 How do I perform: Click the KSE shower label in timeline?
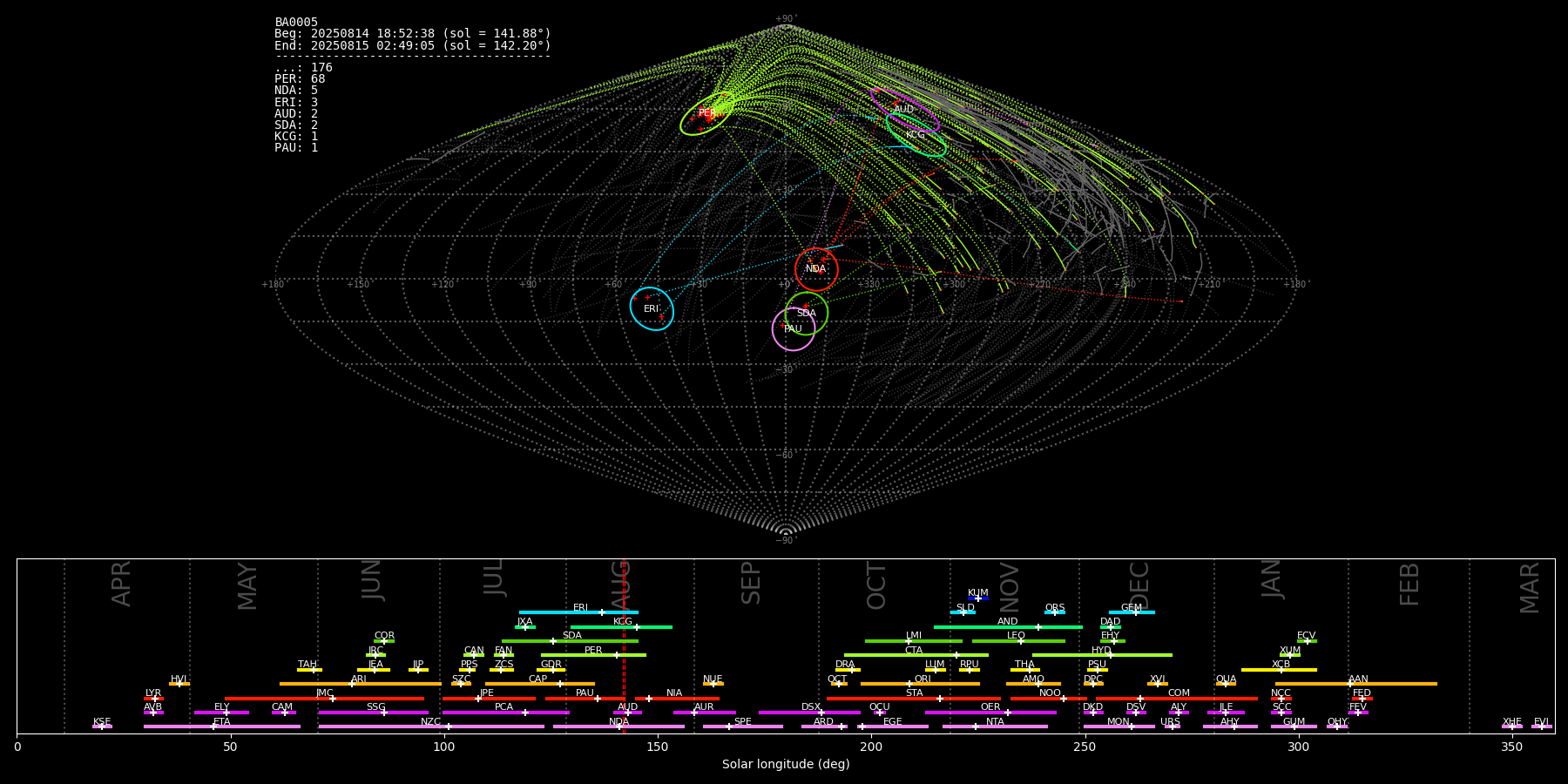click(102, 722)
